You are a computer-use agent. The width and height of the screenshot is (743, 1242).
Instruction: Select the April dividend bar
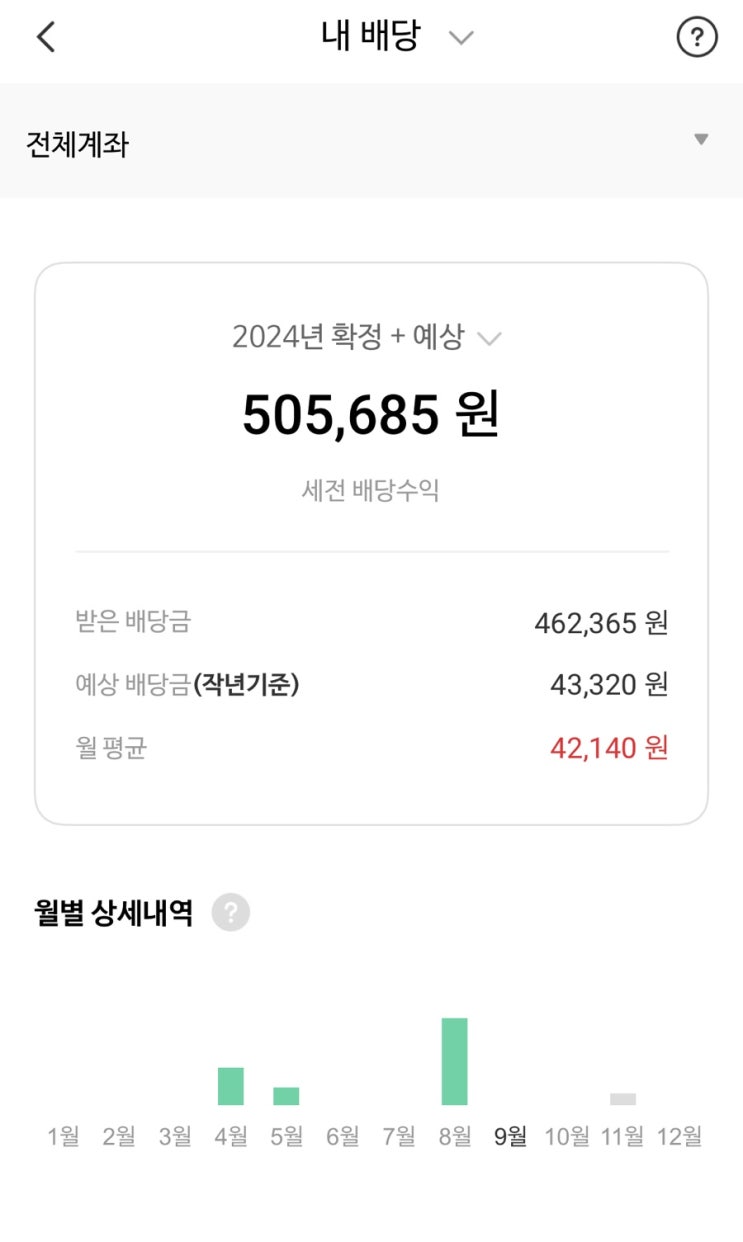231,1086
